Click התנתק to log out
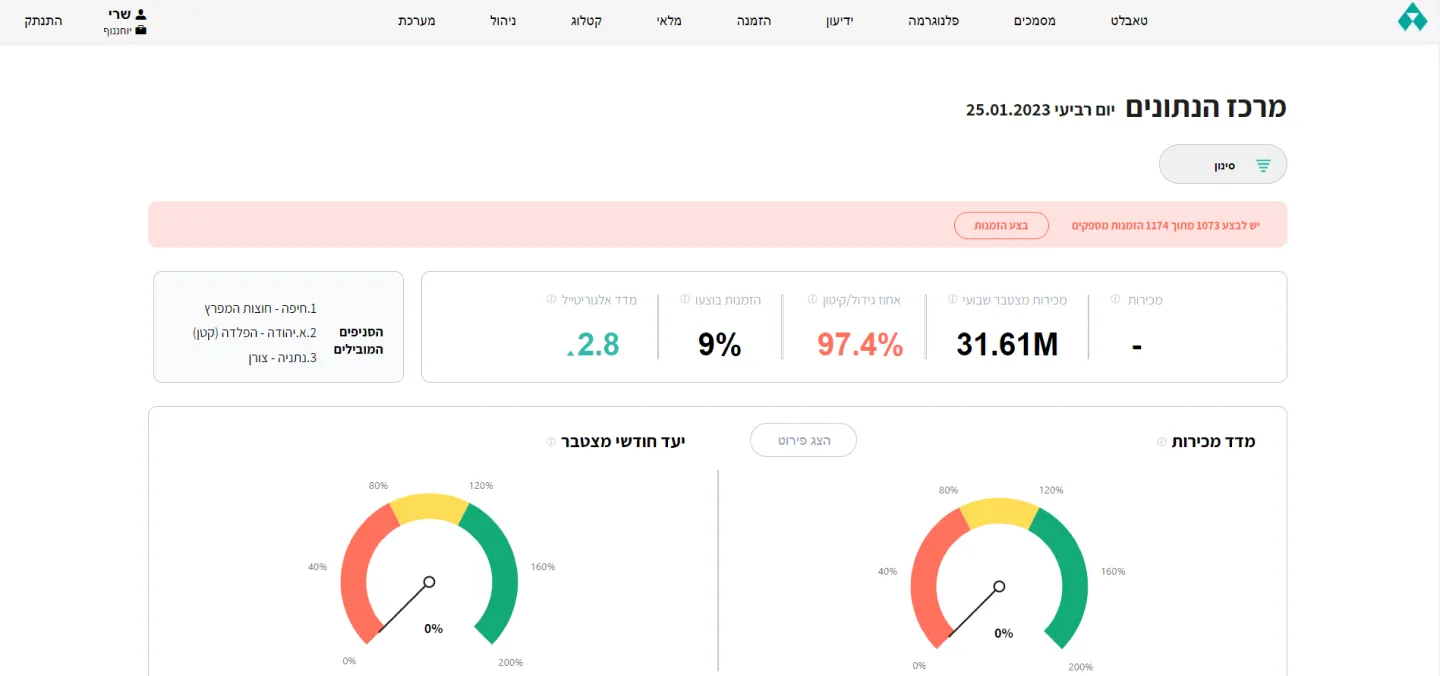This screenshot has width=1440, height=676. point(43,20)
